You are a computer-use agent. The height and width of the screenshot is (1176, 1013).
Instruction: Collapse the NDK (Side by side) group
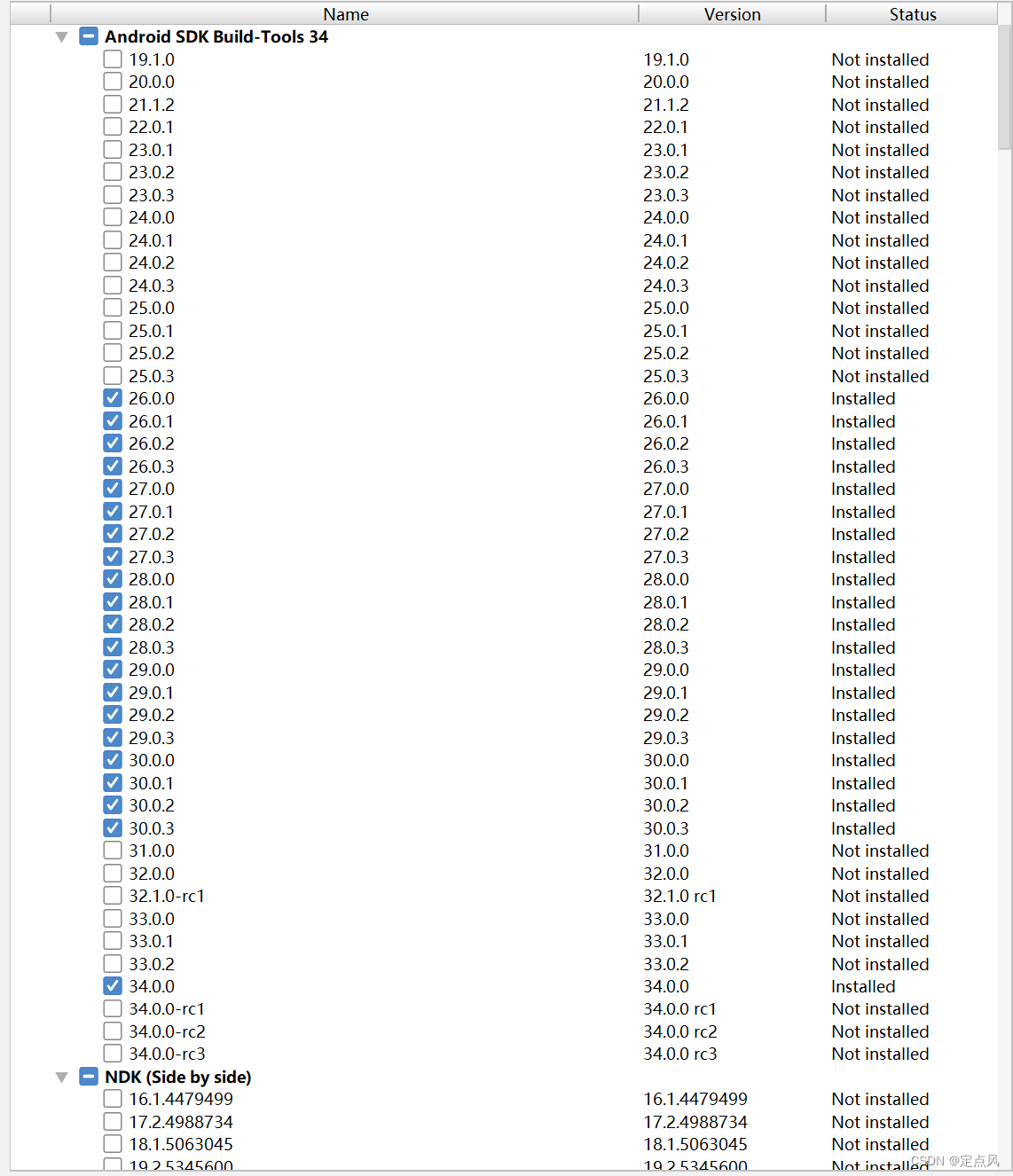(61, 1078)
